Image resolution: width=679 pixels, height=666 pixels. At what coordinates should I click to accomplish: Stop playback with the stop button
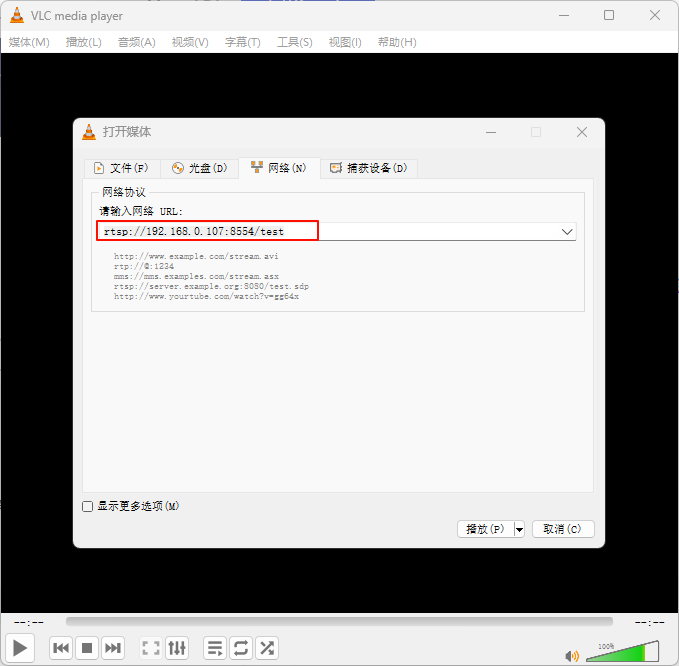click(x=87, y=648)
